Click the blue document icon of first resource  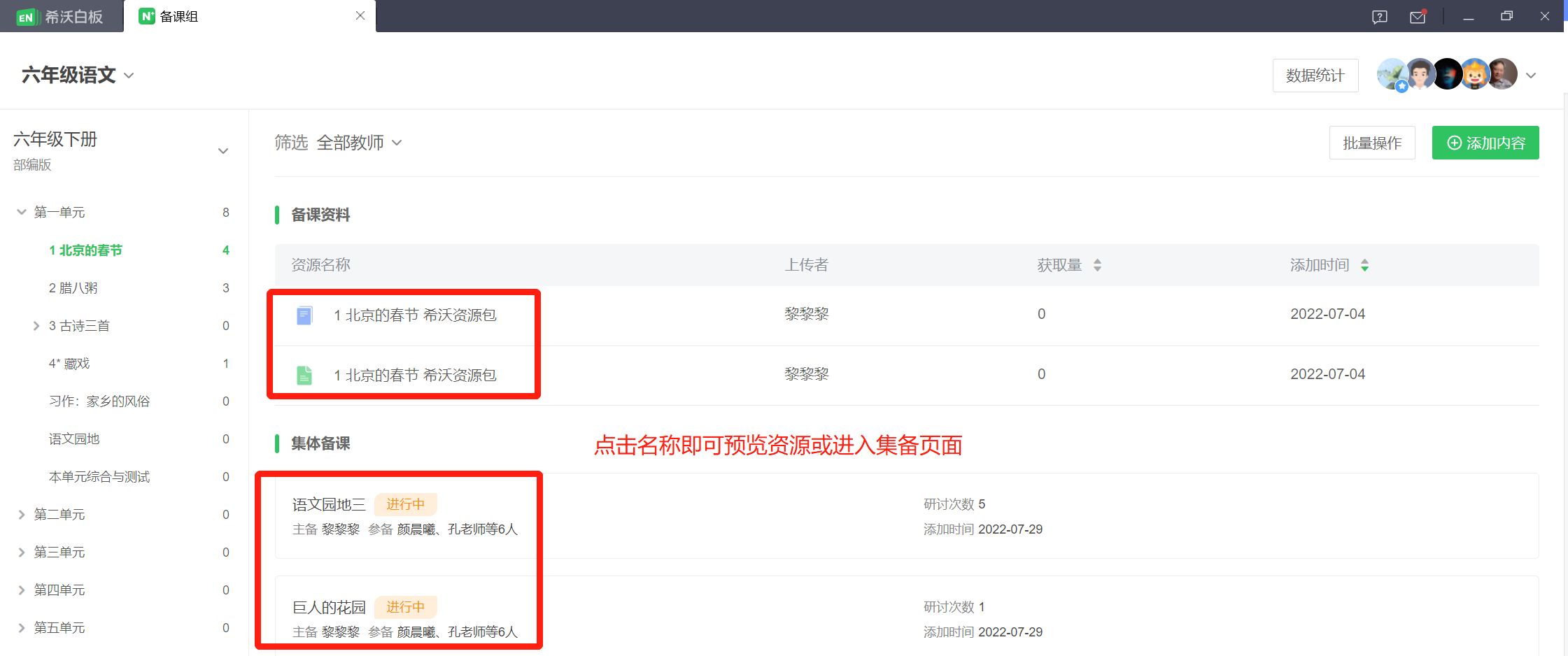point(304,315)
